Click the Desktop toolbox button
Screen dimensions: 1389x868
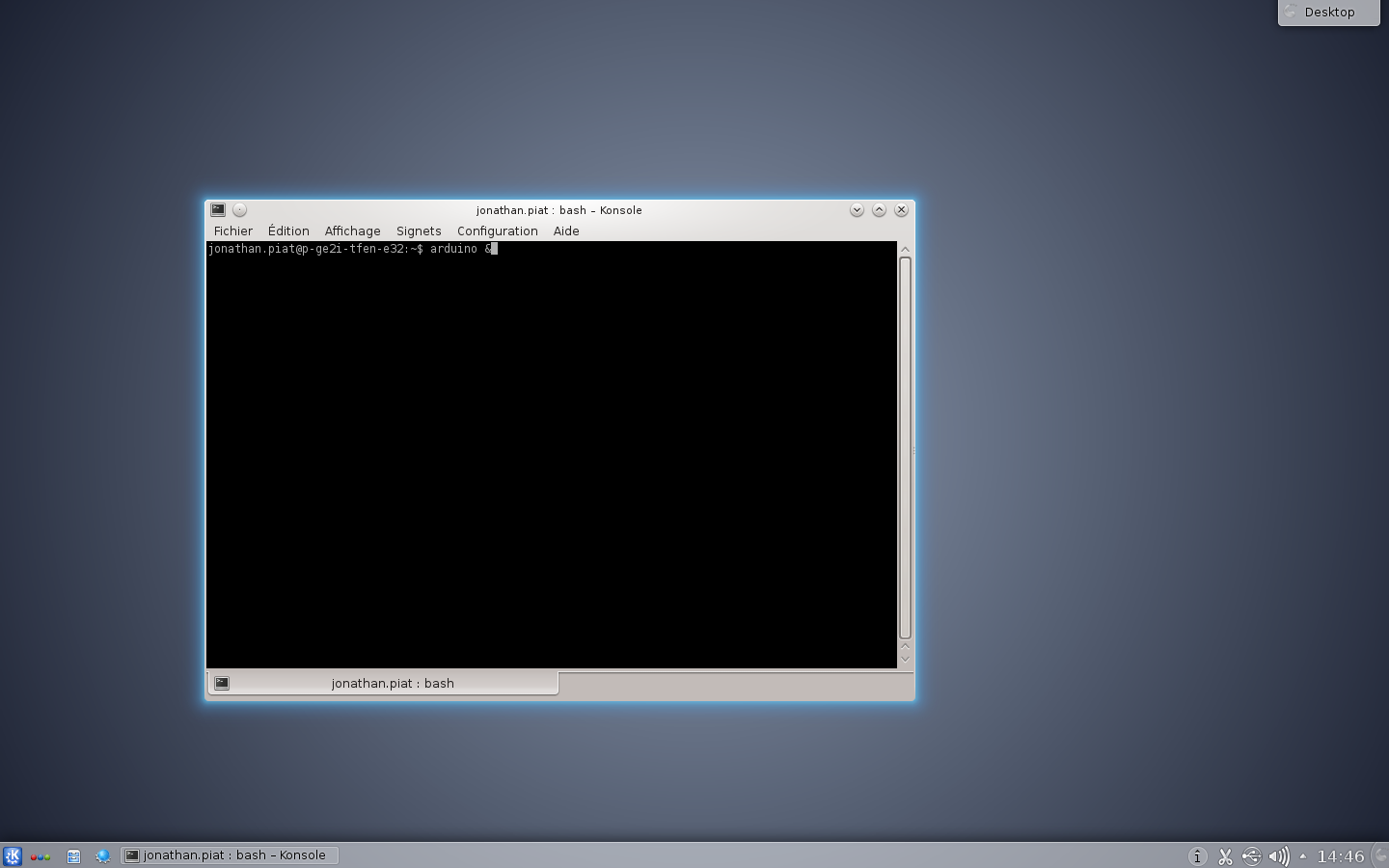[x=1328, y=13]
